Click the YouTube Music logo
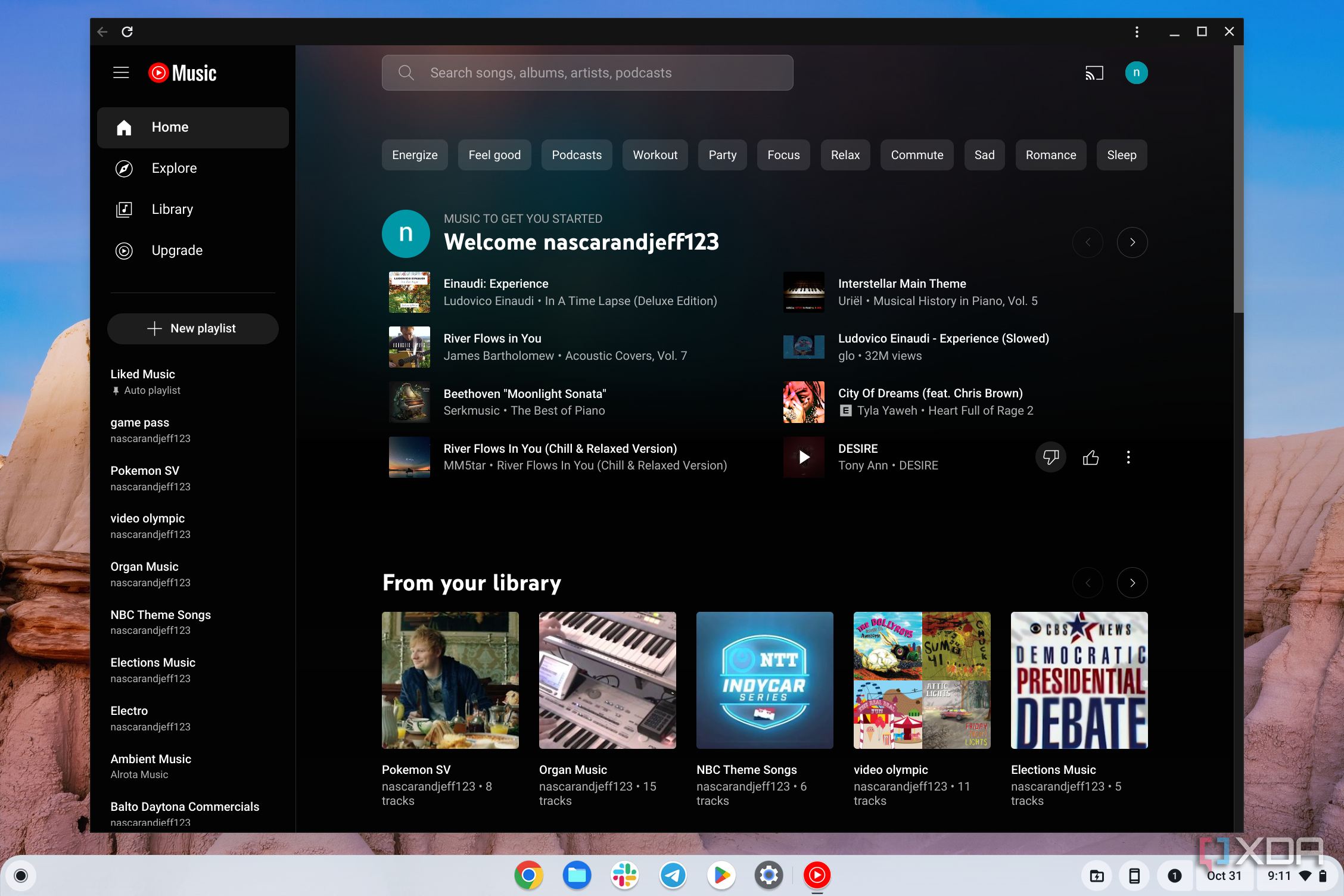The width and height of the screenshot is (1344, 896). click(x=182, y=73)
